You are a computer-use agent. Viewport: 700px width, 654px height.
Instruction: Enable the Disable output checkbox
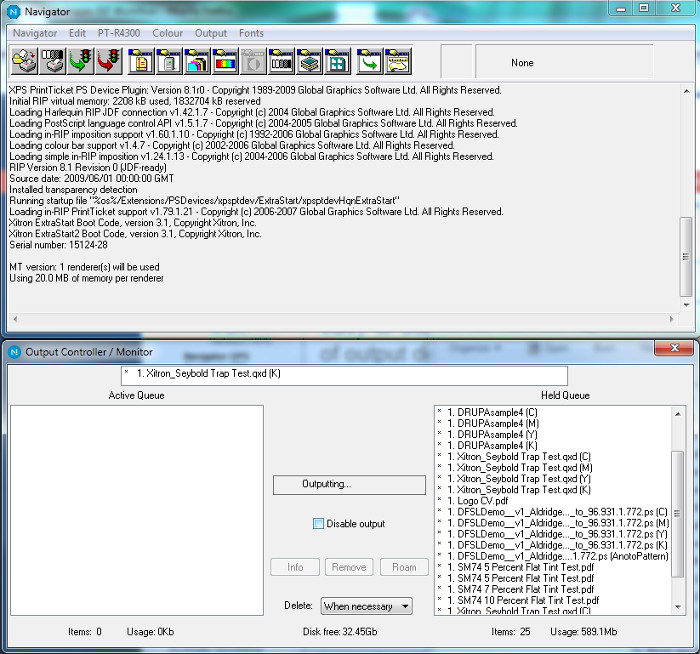coord(318,524)
